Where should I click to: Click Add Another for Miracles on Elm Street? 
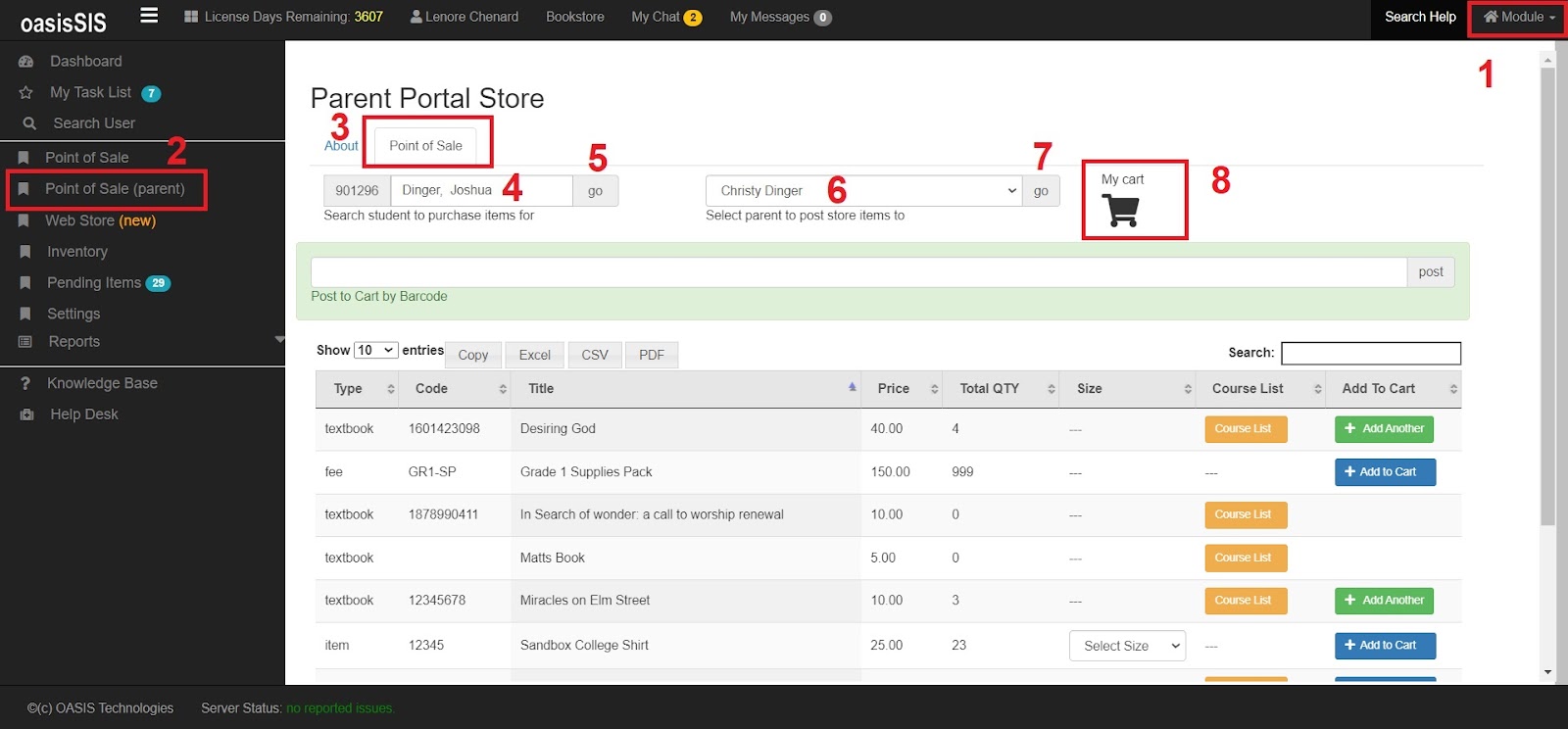(x=1384, y=601)
